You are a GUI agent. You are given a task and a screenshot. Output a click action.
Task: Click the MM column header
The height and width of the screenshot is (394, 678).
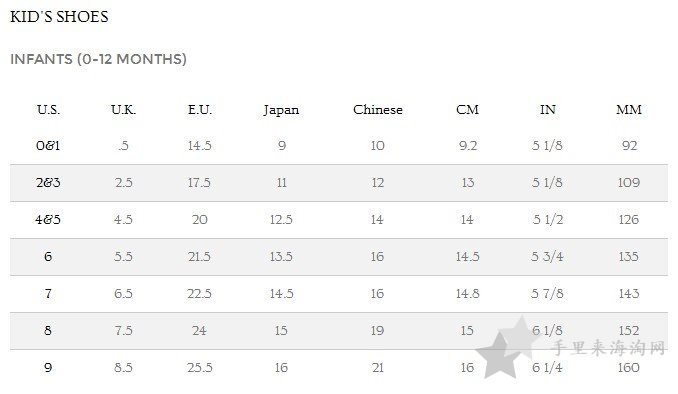pos(629,109)
